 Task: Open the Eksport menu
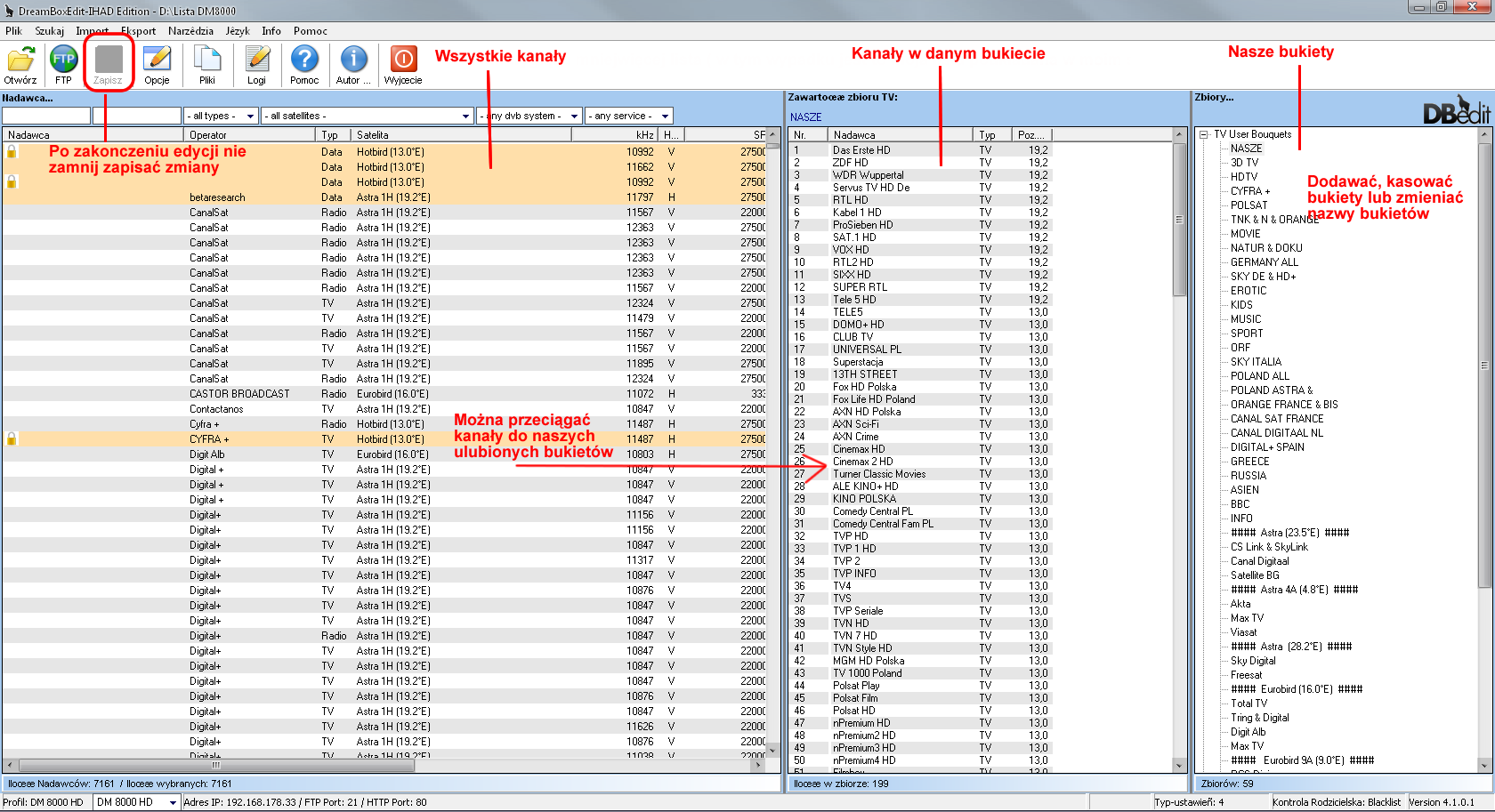click(138, 31)
